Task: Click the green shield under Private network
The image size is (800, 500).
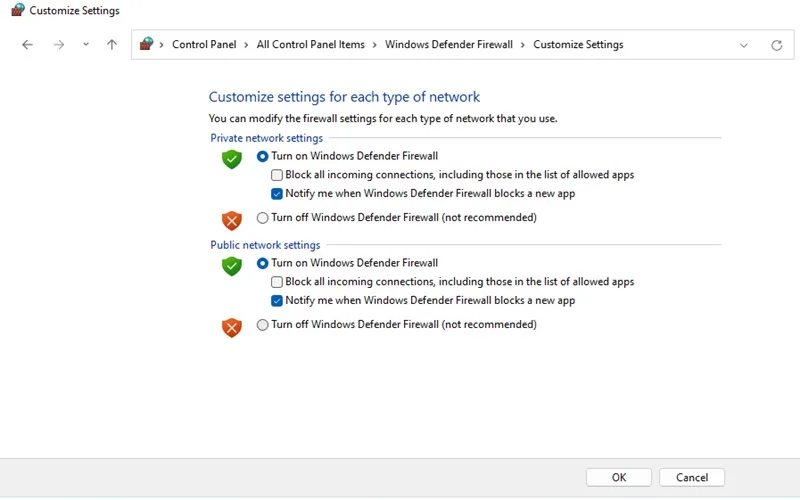Action: point(232,159)
